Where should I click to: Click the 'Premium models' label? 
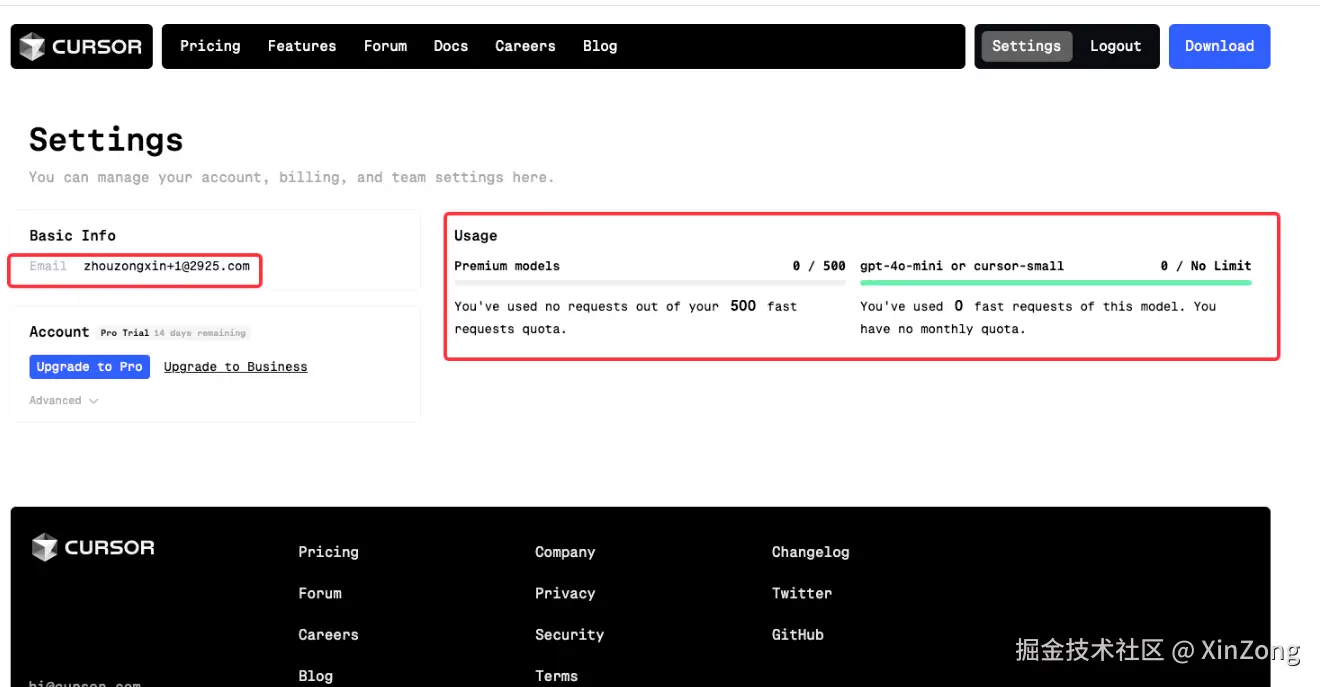[507, 266]
